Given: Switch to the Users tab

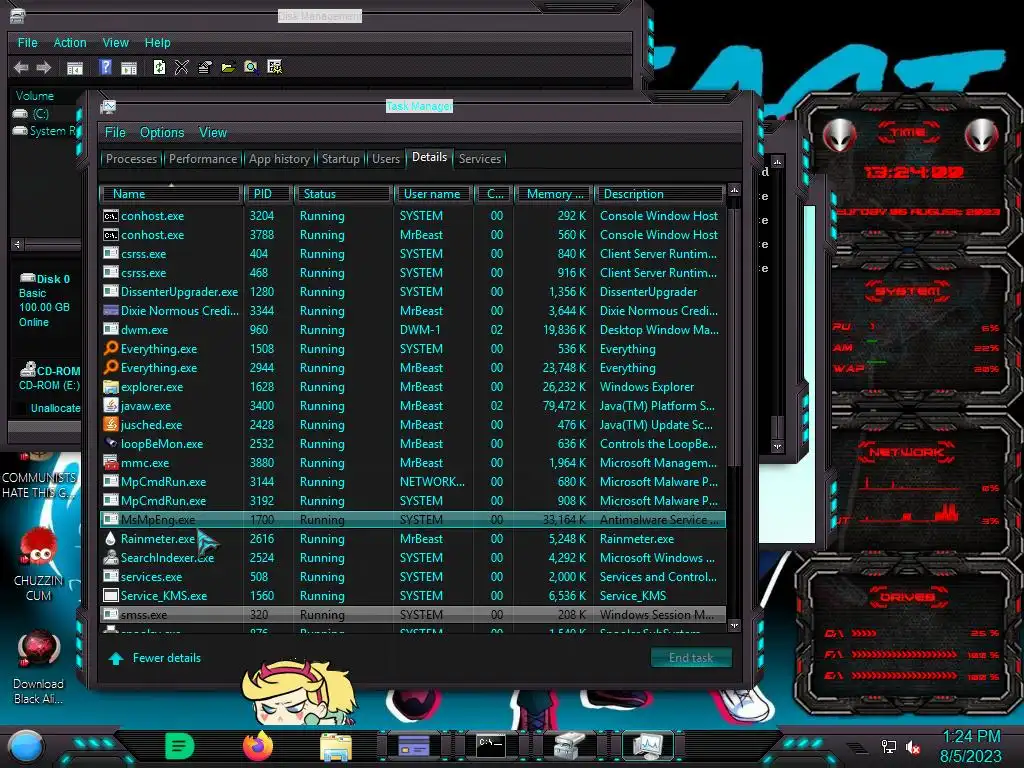Looking at the screenshot, I should 386,159.
